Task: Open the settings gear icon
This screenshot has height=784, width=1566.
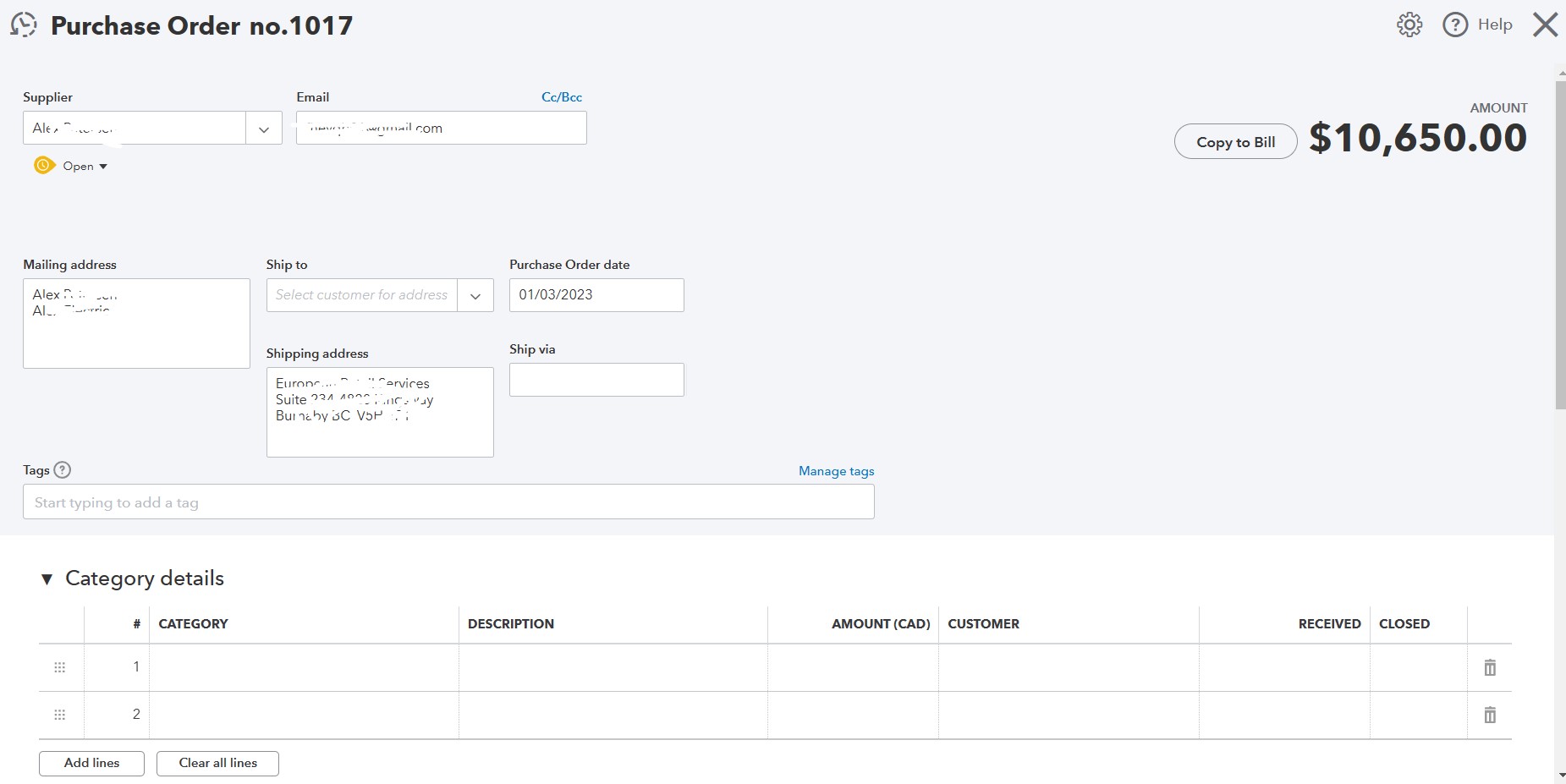Action: (x=1409, y=25)
